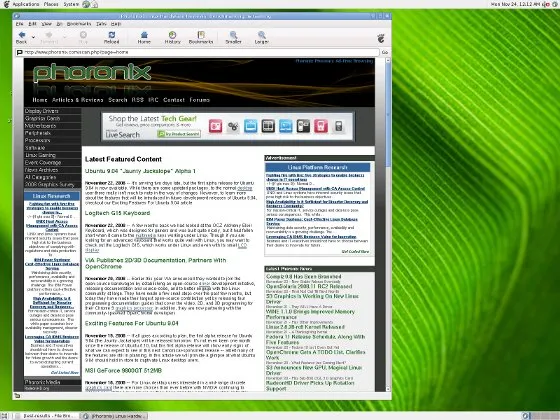Open the History toolbar button
This screenshot has height=420, width=560.
tap(172, 37)
